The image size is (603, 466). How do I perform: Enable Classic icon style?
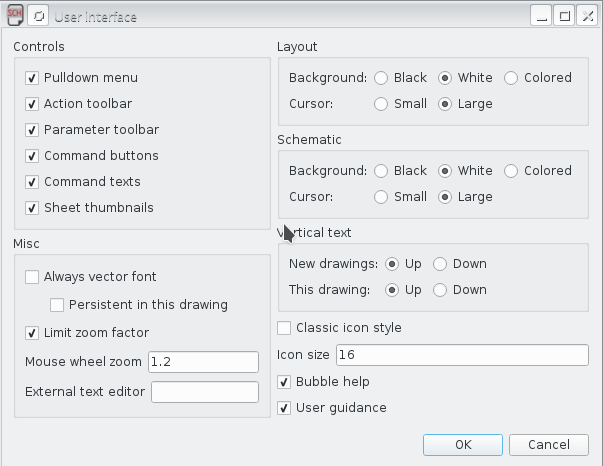[284, 328]
